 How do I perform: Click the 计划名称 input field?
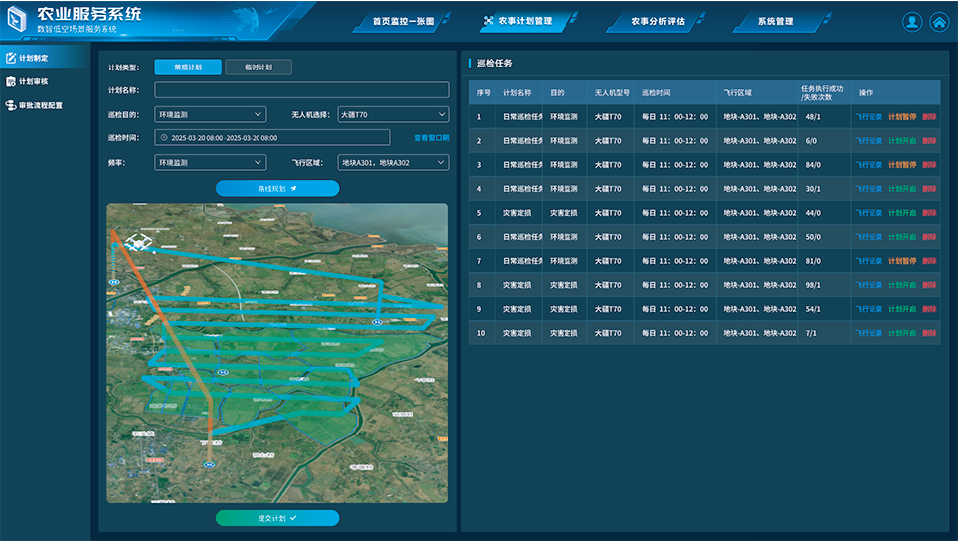(x=301, y=90)
